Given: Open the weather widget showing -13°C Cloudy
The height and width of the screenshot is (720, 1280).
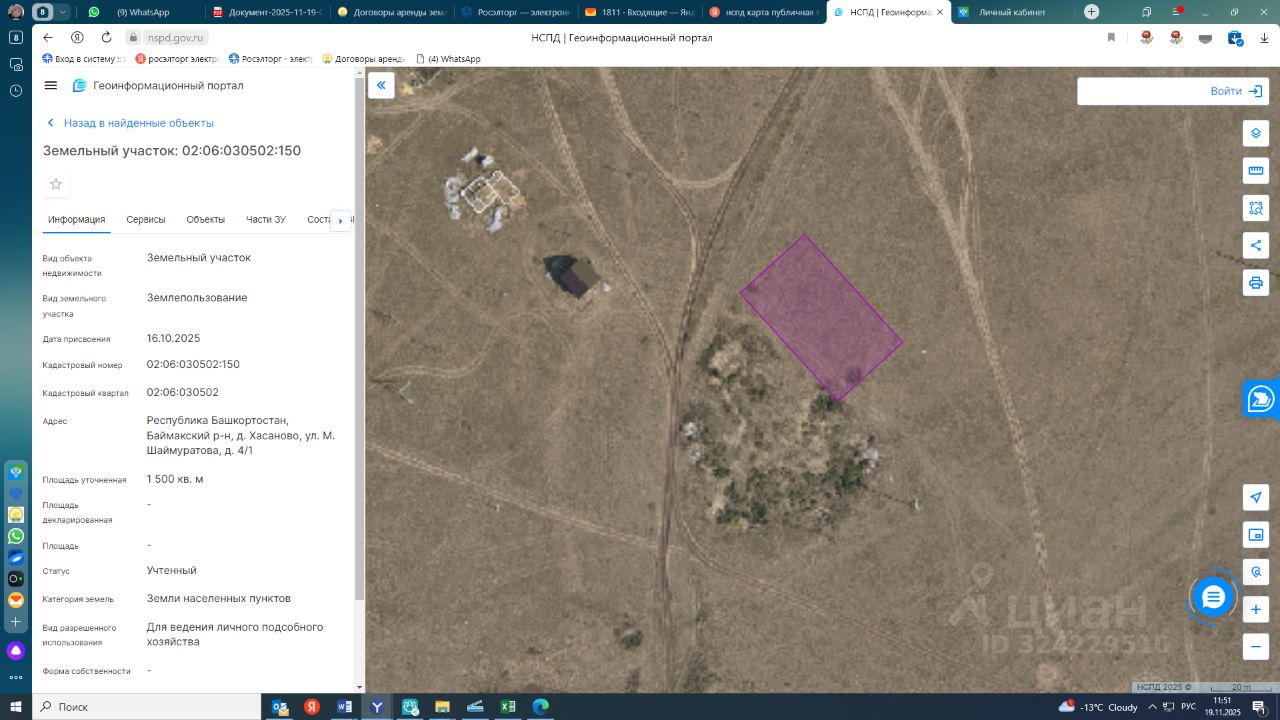Looking at the screenshot, I should click(x=1100, y=707).
